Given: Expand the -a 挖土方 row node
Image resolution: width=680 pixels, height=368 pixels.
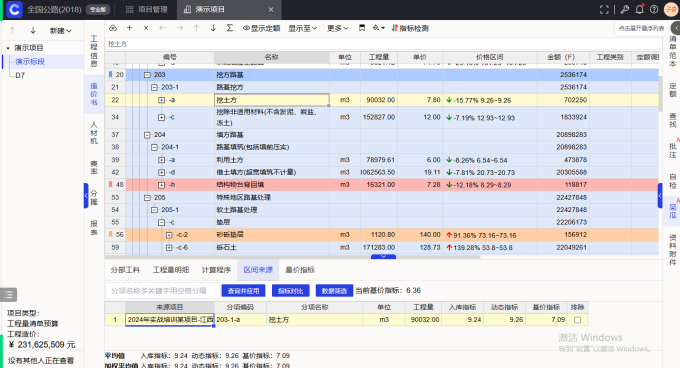Looking at the screenshot, I should 161,100.
